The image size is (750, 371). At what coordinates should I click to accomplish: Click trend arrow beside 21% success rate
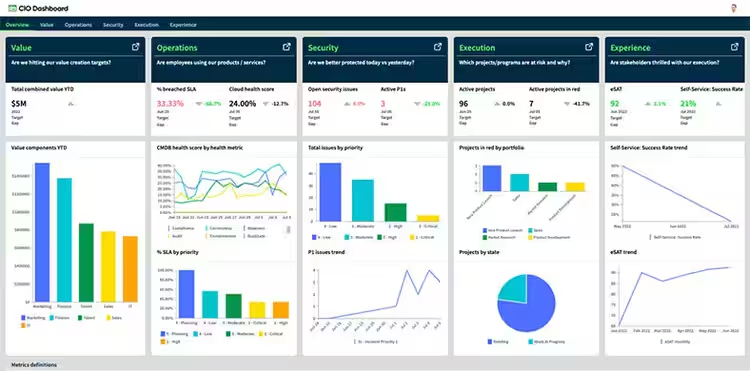718,103
